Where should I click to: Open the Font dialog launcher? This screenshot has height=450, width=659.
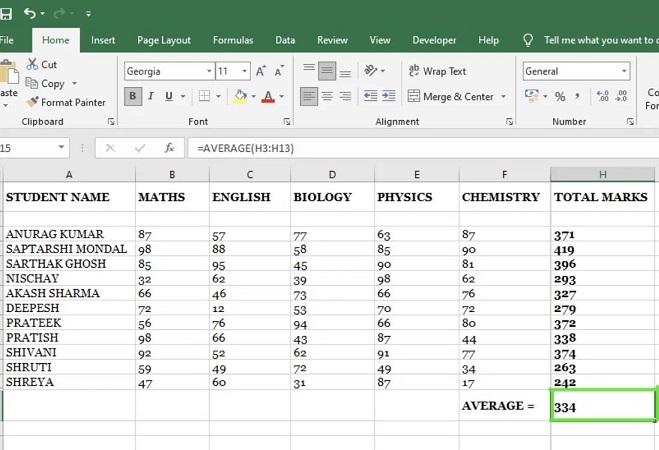click(287, 121)
